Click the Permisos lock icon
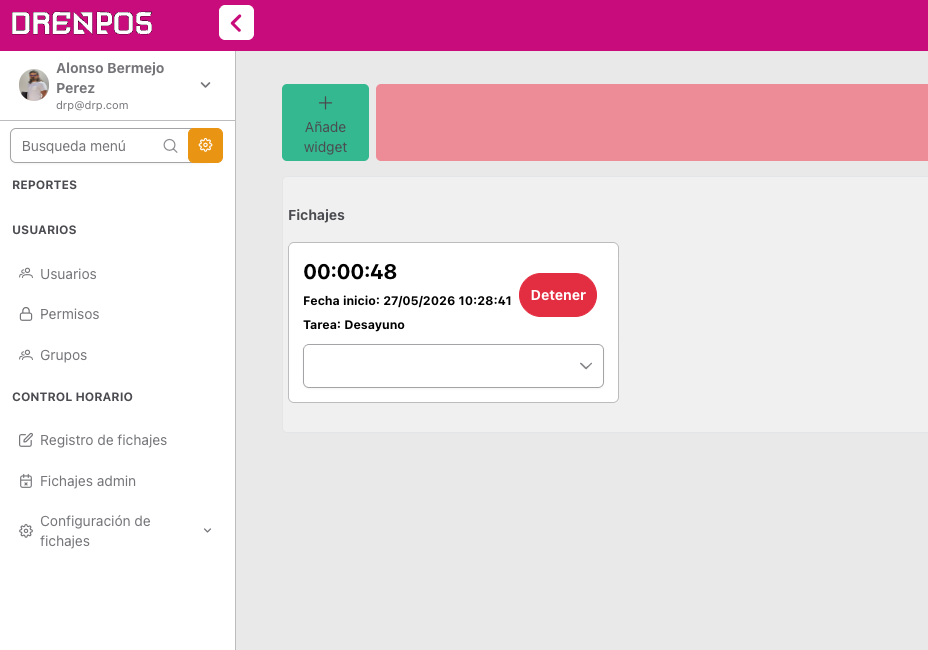The width and height of the screenshot is (928, 650). coord(25,314)
